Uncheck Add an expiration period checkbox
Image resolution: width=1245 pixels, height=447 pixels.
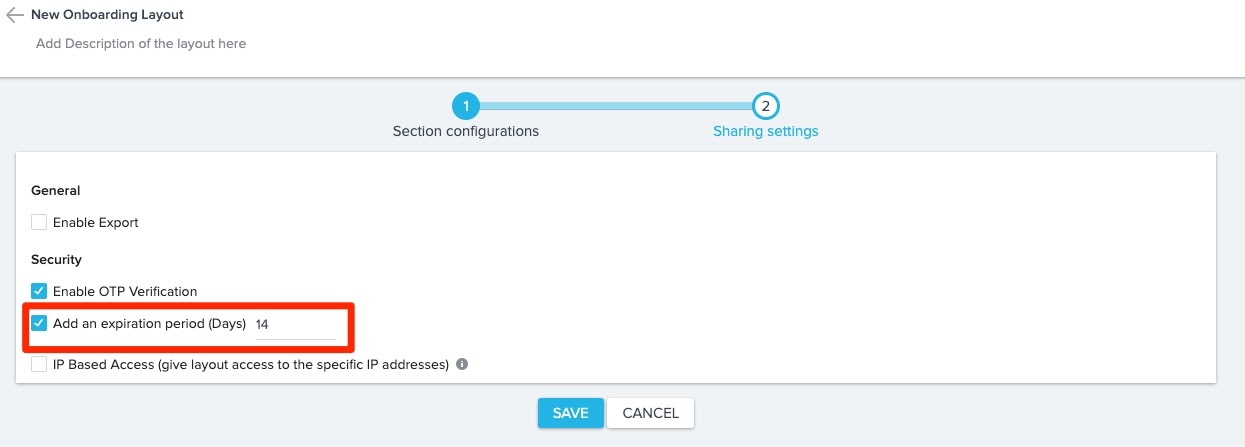coord(39,323)
